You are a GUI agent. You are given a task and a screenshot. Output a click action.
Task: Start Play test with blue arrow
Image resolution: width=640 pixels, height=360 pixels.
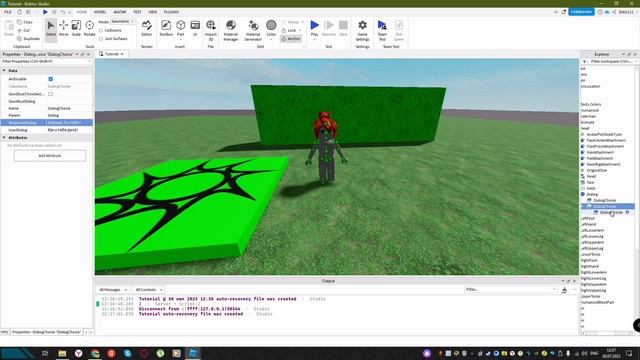coord(314,25)
